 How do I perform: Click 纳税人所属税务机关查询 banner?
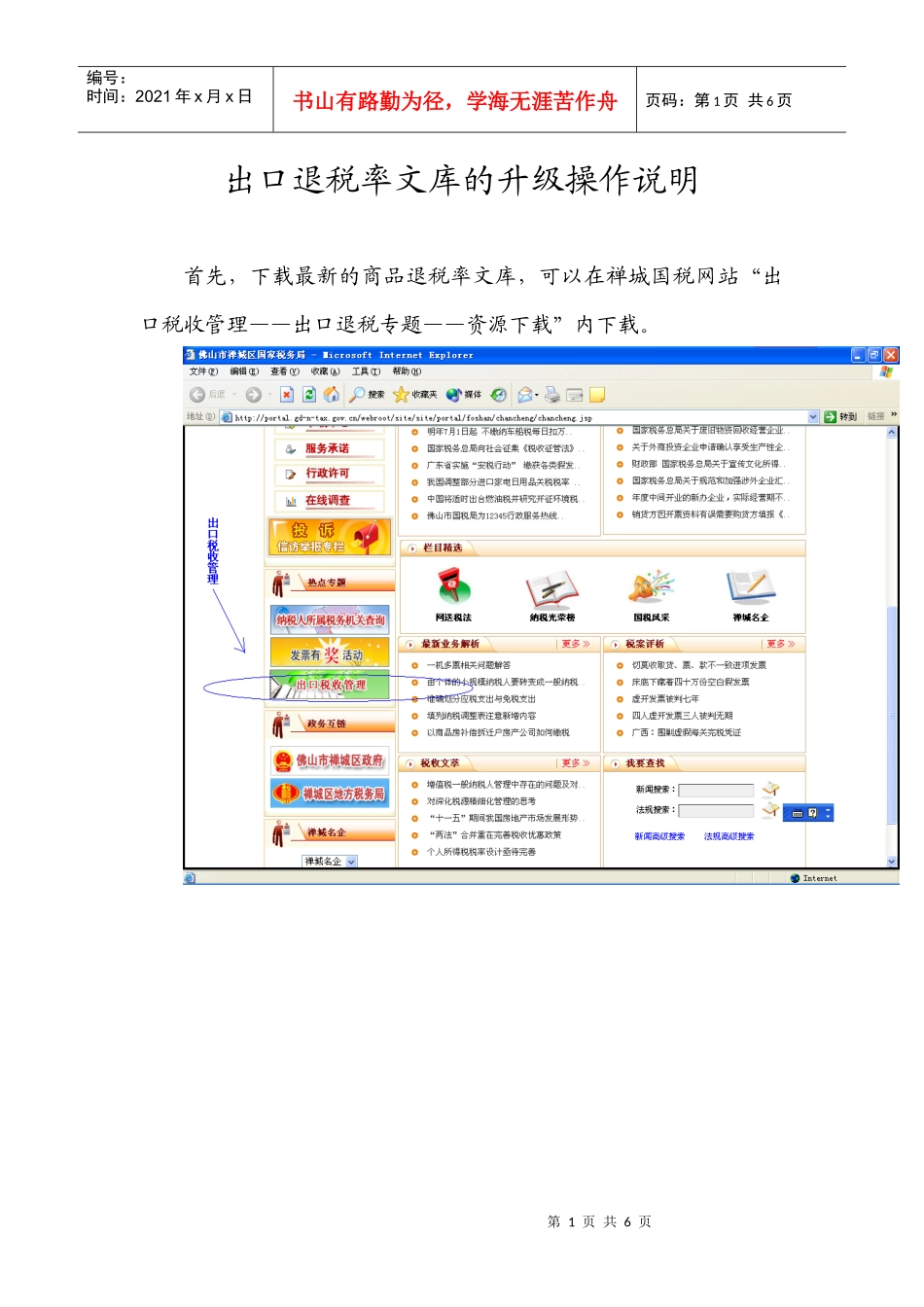330,619
